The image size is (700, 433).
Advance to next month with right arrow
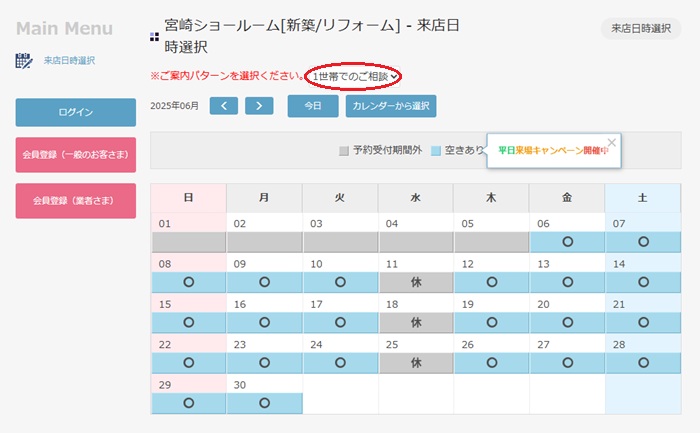coord(259,106)
